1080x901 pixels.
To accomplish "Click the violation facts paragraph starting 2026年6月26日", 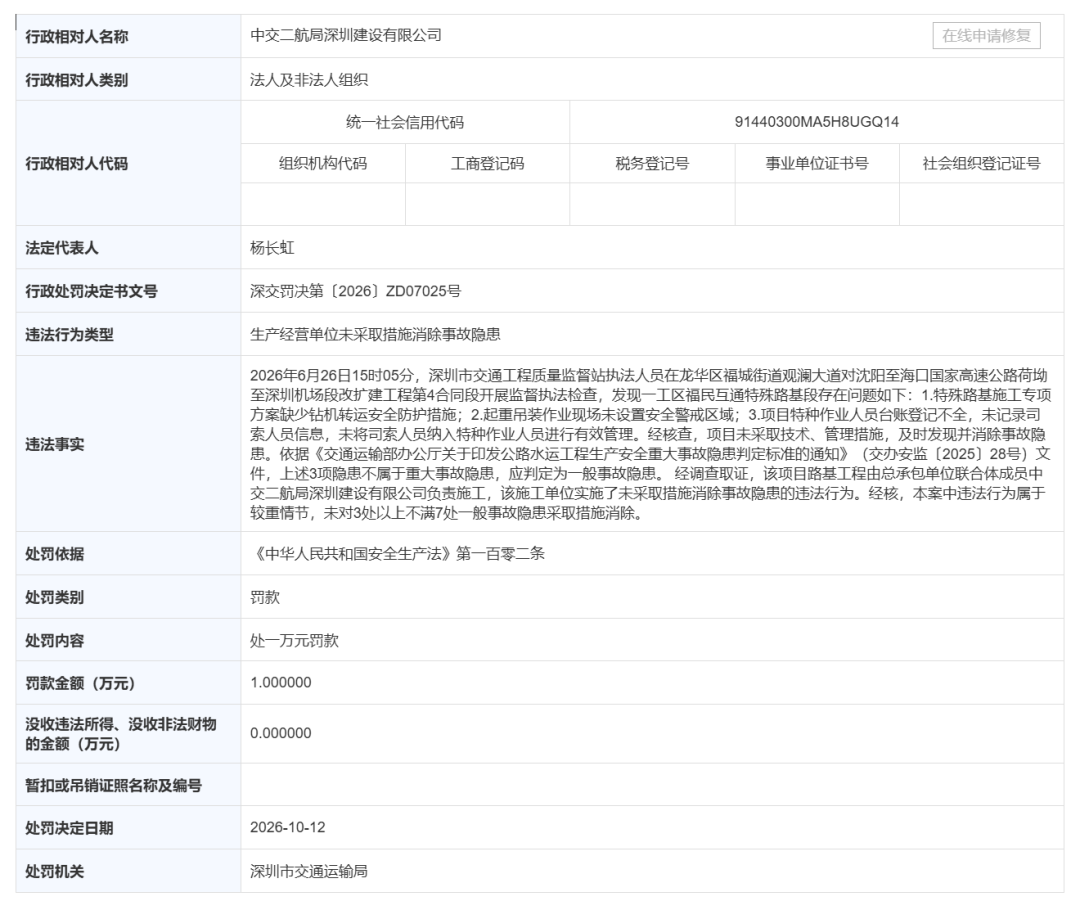I will click(650, 444).
